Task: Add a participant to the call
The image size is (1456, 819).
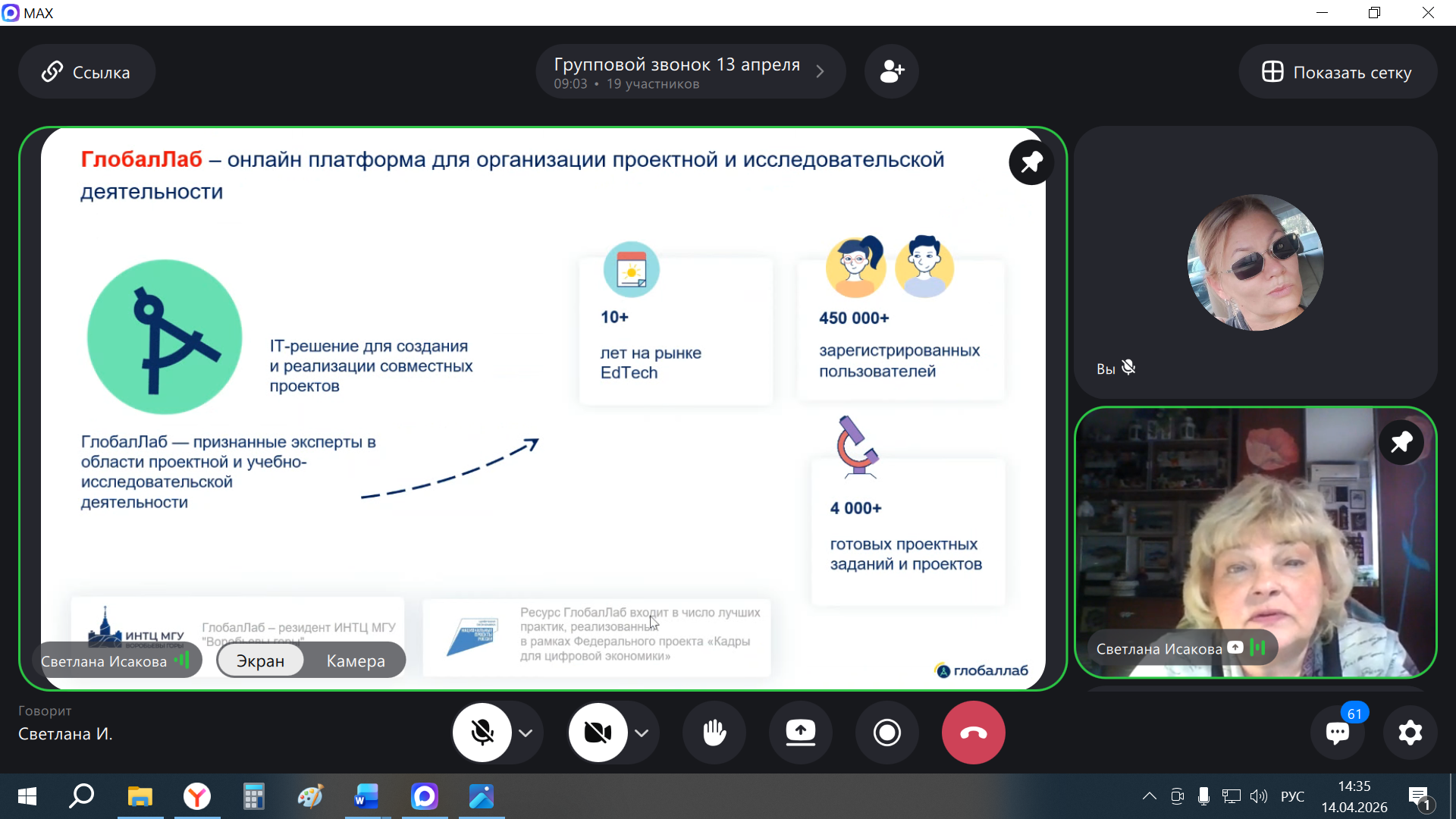Action: pos(892,72)
